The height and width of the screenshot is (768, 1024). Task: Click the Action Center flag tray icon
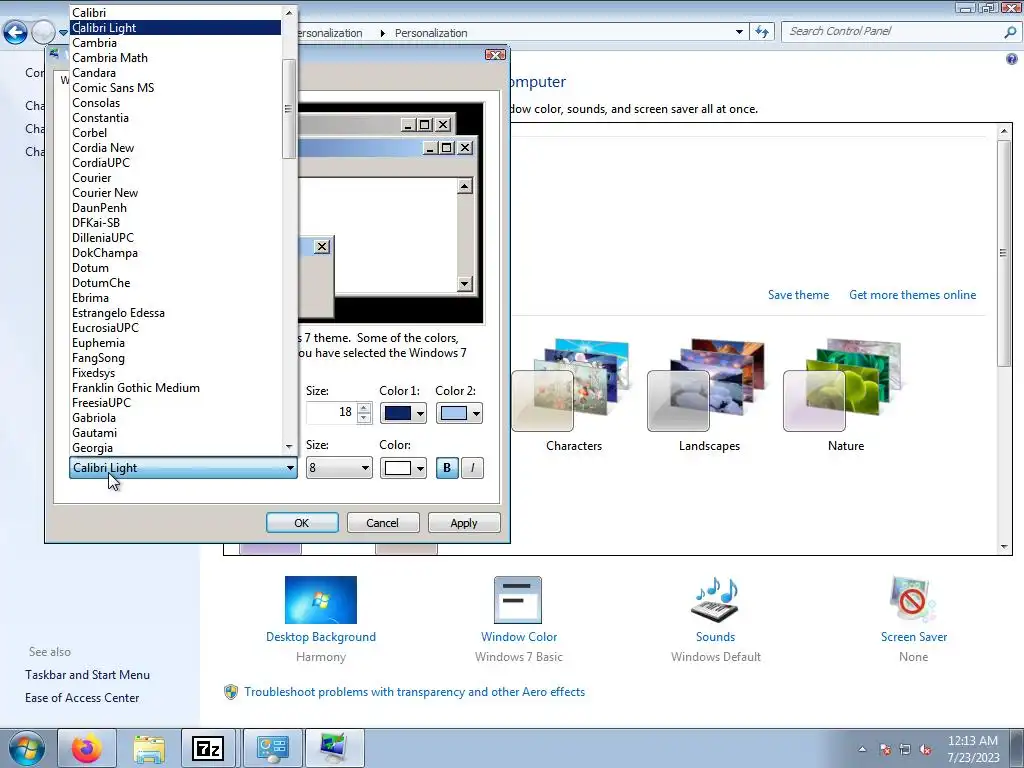pos(885,749)
